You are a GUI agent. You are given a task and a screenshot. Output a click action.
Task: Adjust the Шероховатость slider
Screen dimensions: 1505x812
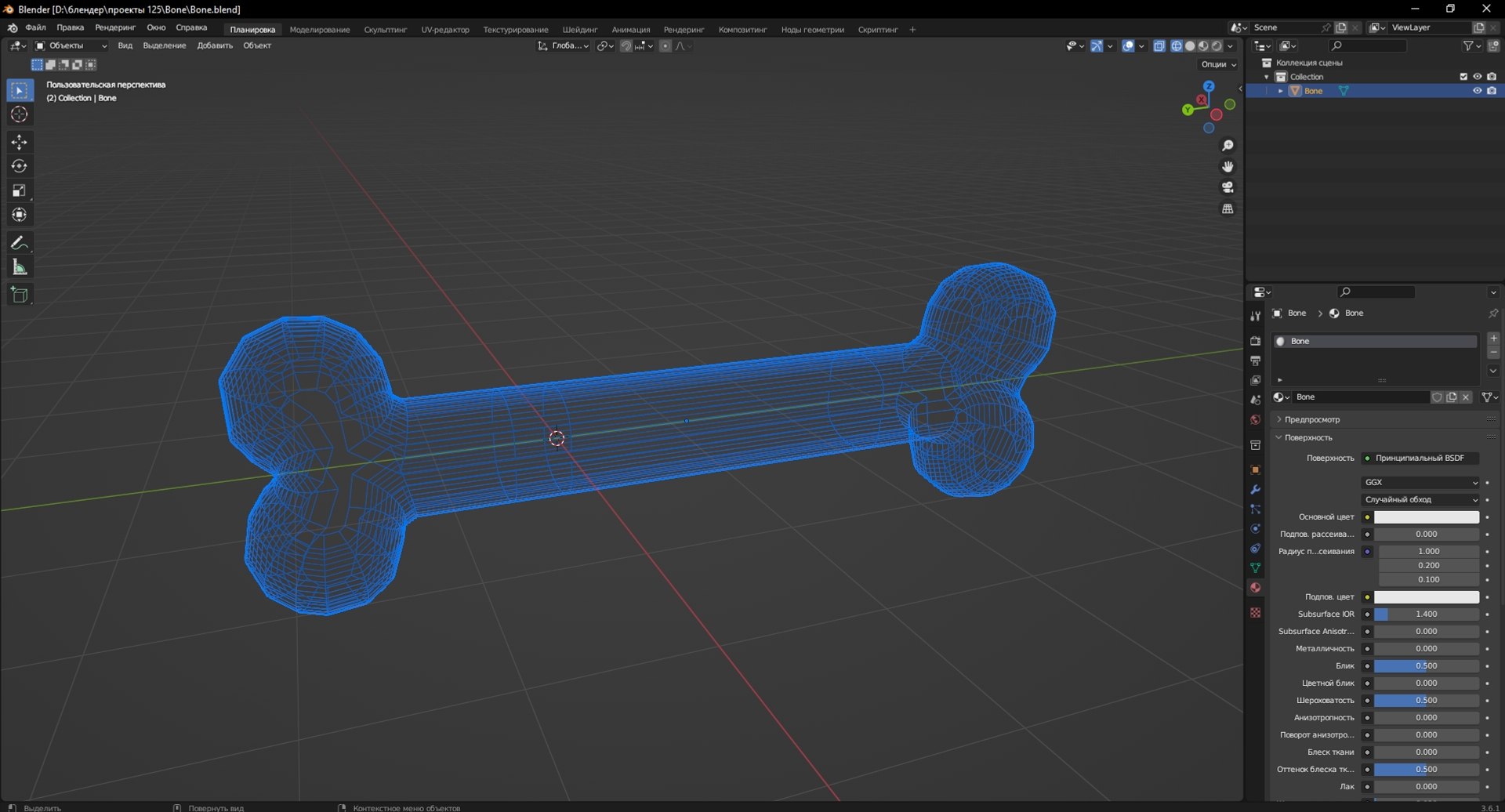(x=1426, y=700)
